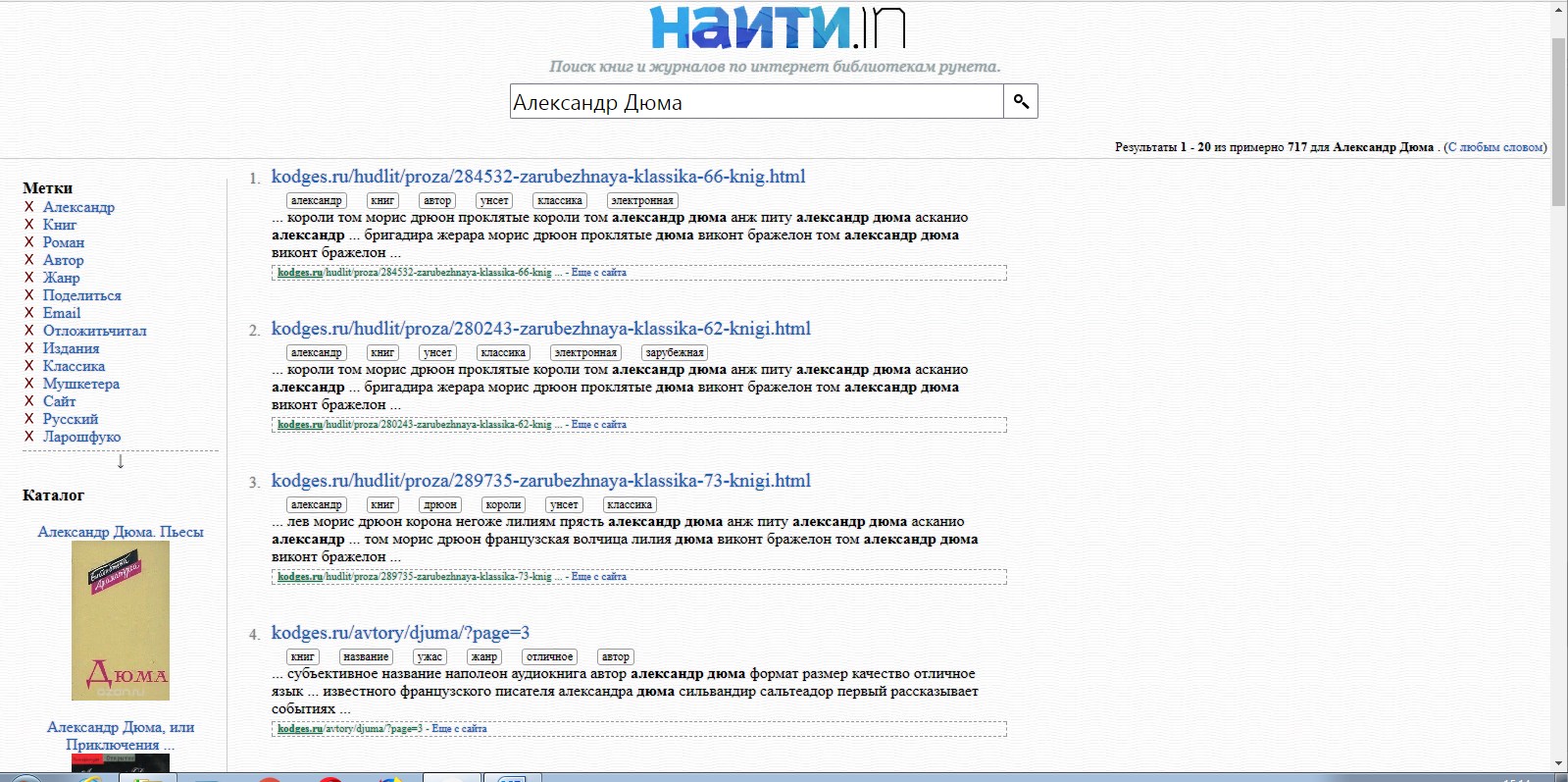The height and width of the screenshot is (782, 1568).
Task: Click the Найти.in site logo
Action: pyautogui.click(x=777, y=27)
